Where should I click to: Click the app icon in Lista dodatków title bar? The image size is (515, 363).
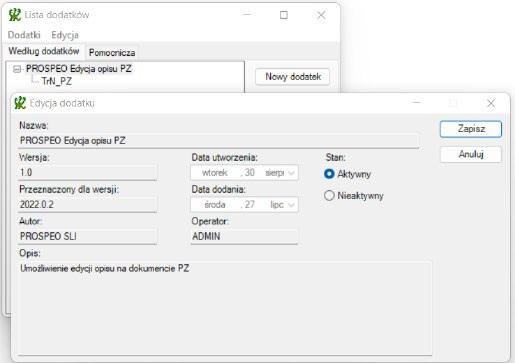click(x=15, y=15)
